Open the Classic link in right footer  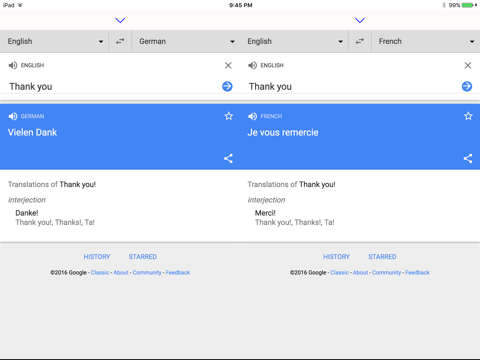click(339, 273)
